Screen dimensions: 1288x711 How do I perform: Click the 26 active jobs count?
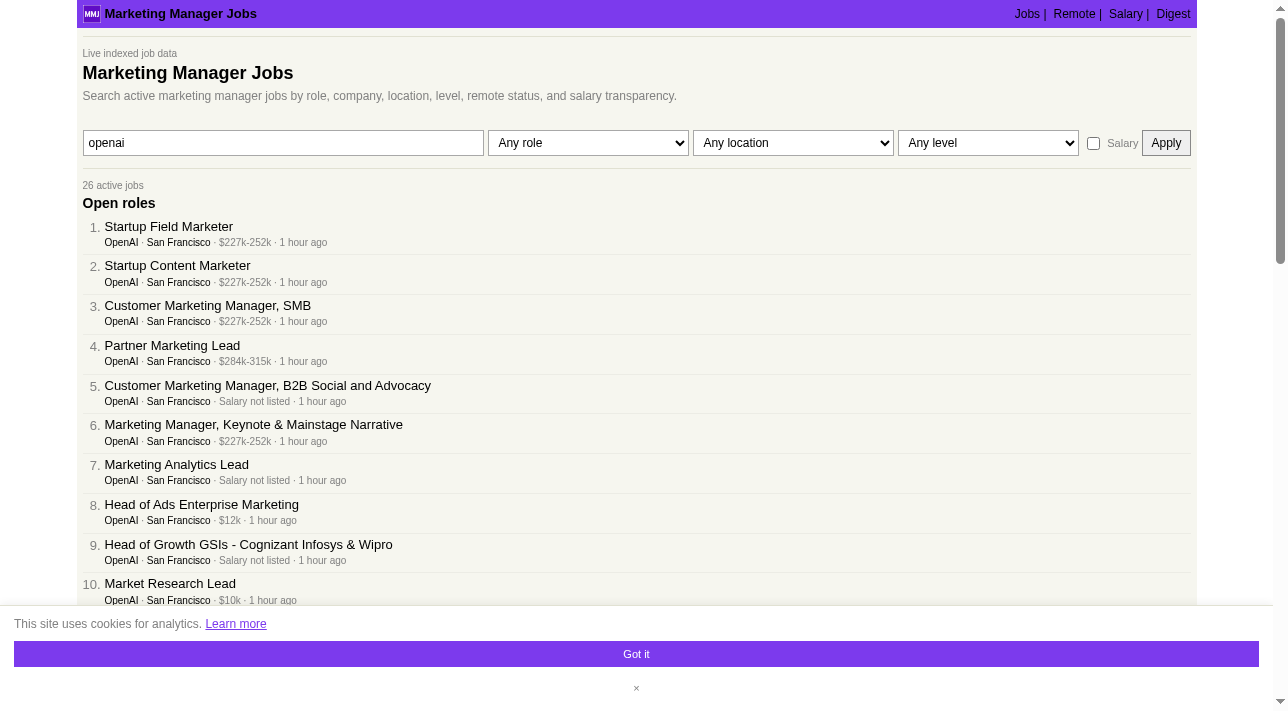[x=113, y=186]
